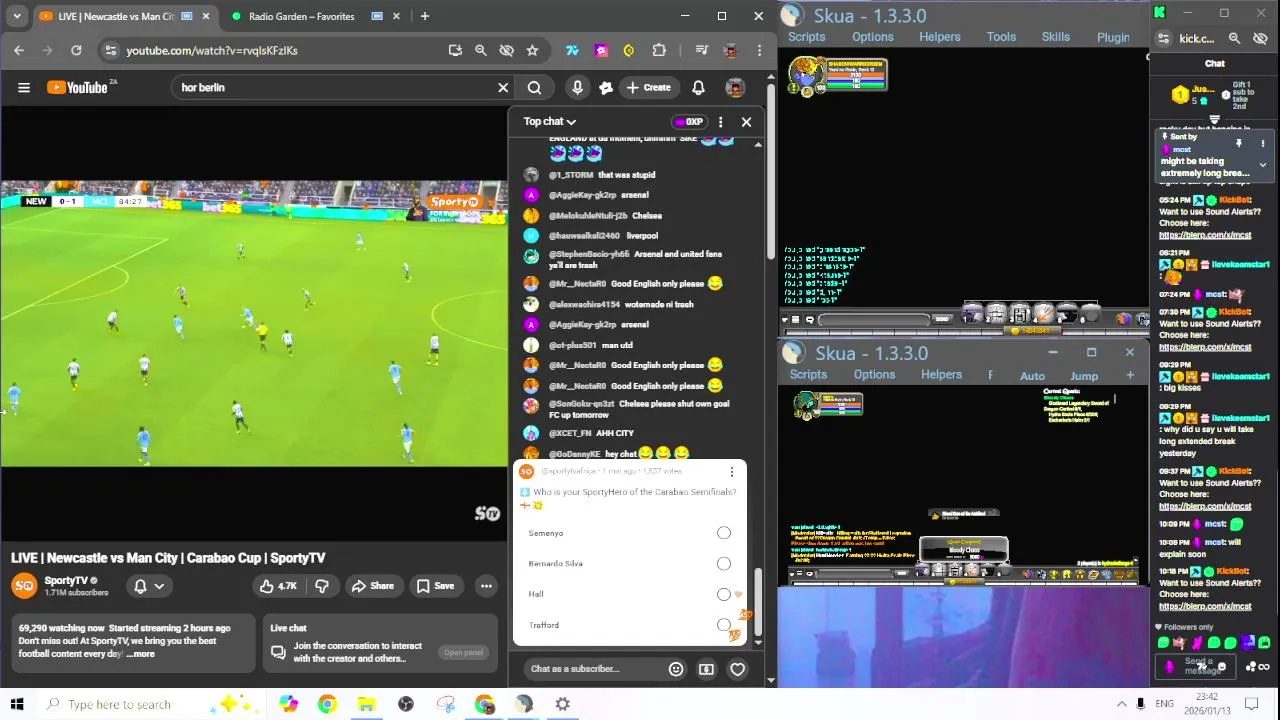The image size is (1280, 720).
Task: Open the zoom magnifier in address bar
Action: (480, 50)
